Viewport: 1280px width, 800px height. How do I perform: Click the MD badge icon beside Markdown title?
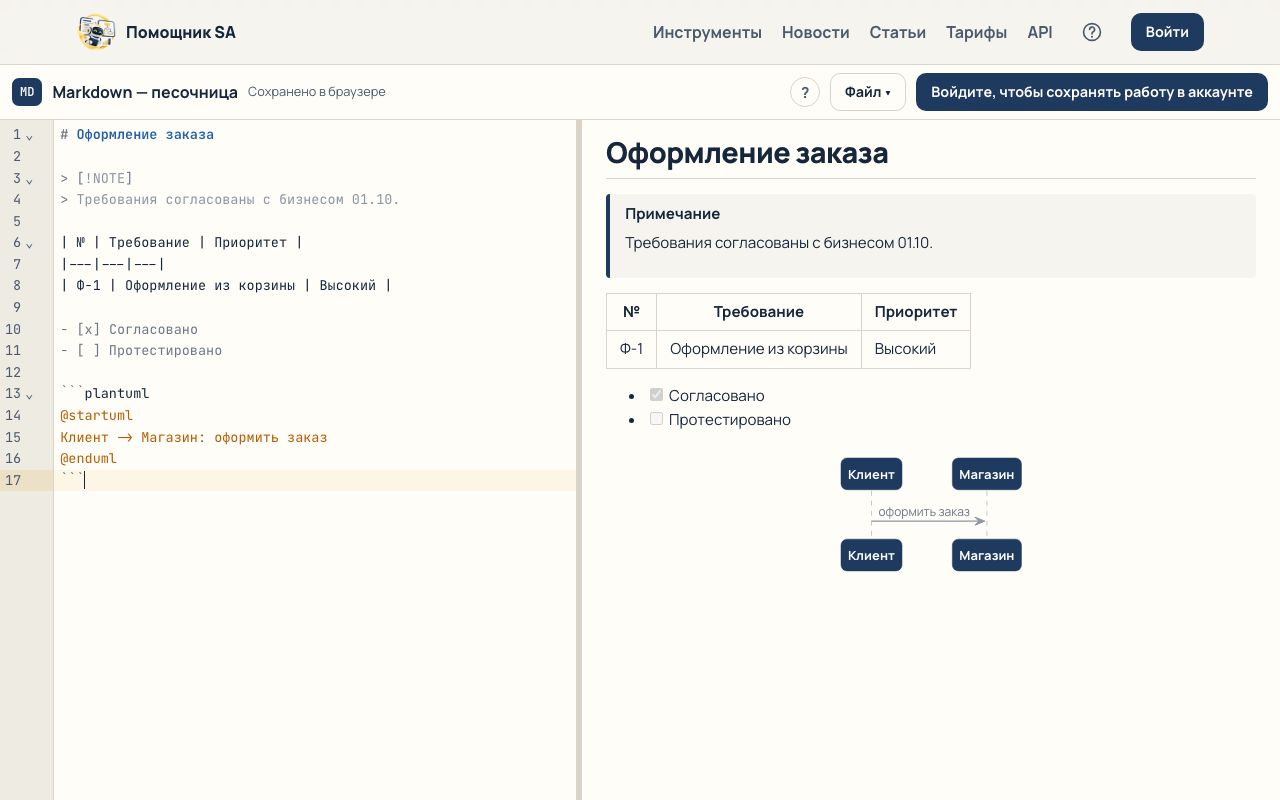[x=27, y=92]
